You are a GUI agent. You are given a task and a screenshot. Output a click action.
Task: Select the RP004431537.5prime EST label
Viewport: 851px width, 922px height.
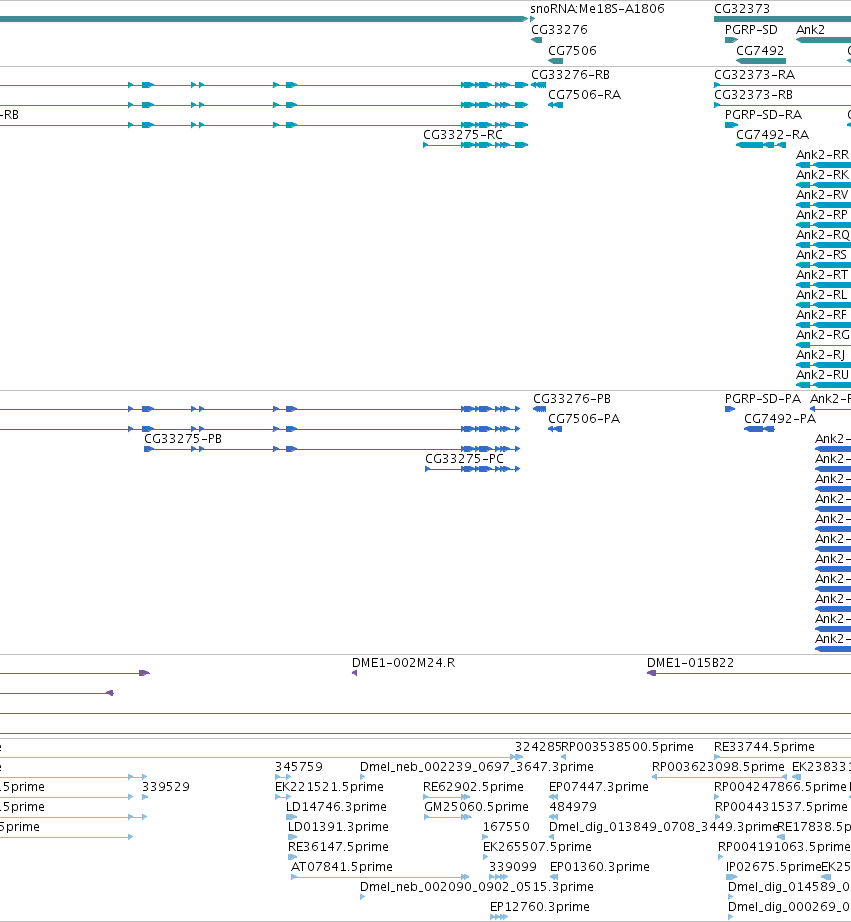[x=781, y=807]
